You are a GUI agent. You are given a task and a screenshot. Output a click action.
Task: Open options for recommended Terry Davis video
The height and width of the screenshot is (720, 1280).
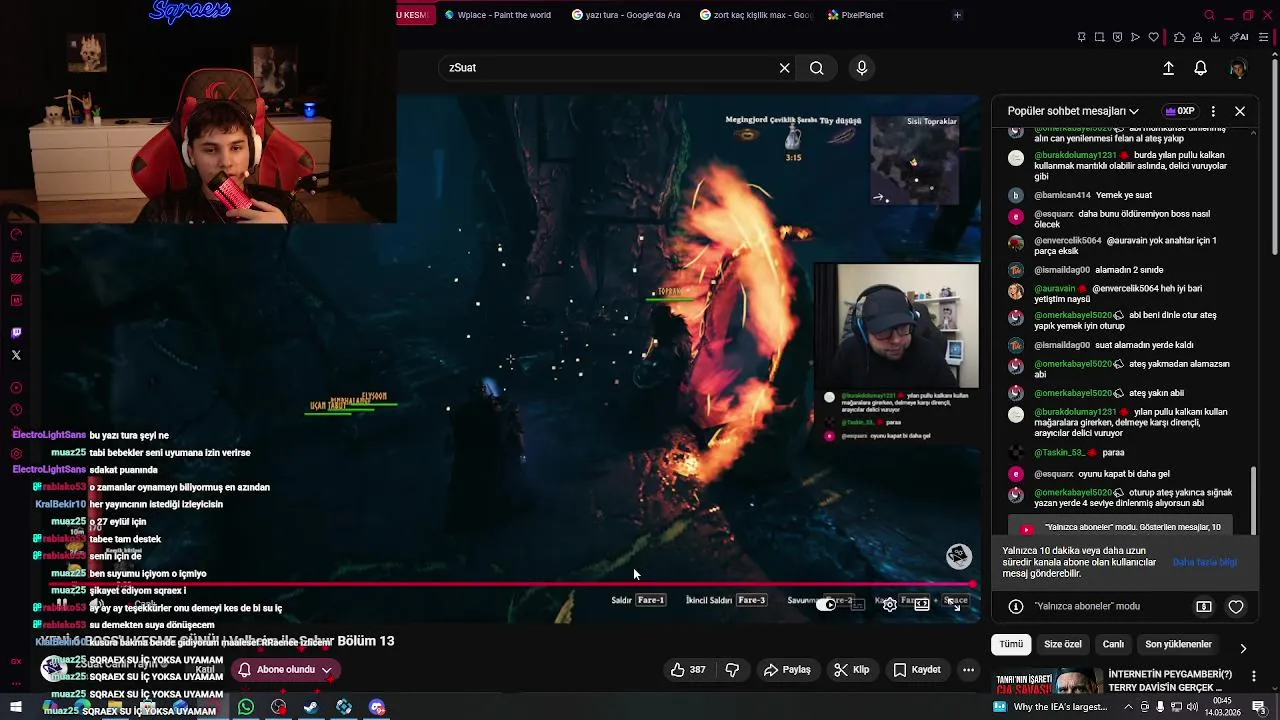[1254, 677]
